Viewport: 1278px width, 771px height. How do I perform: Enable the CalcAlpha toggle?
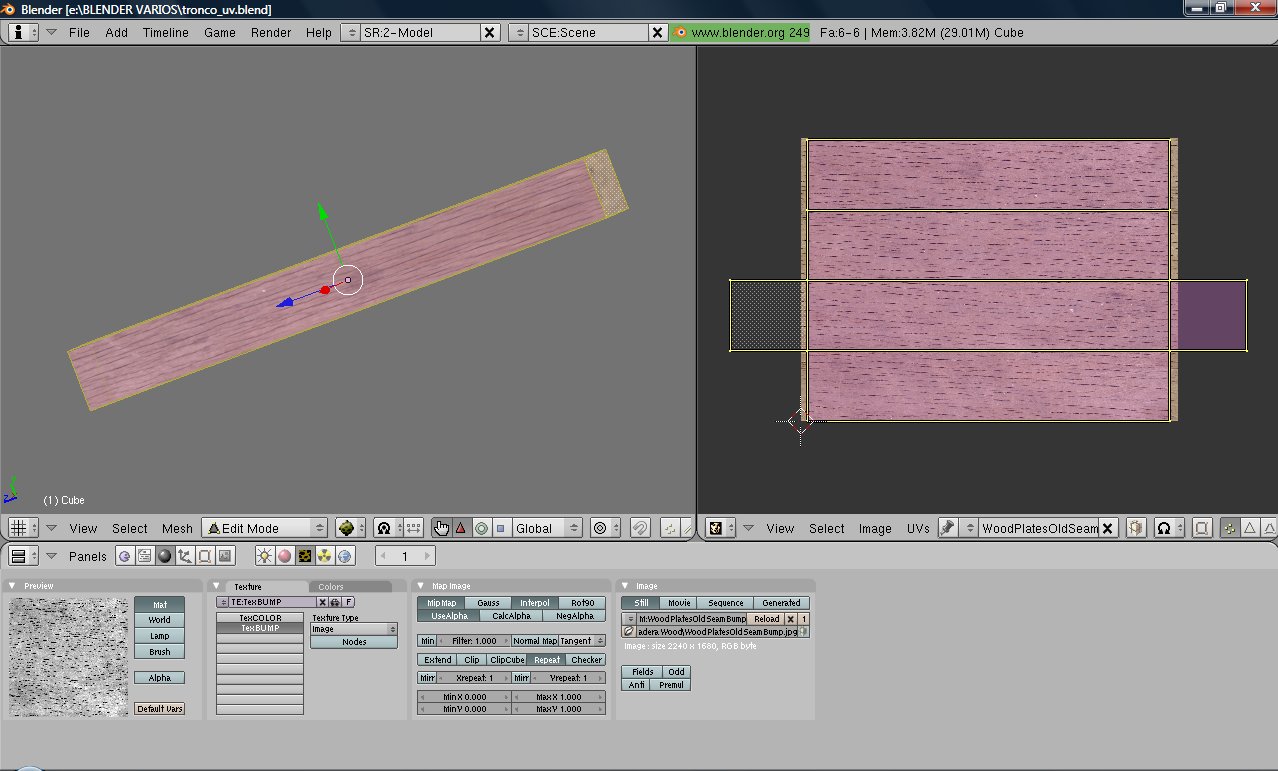point(510,616)
